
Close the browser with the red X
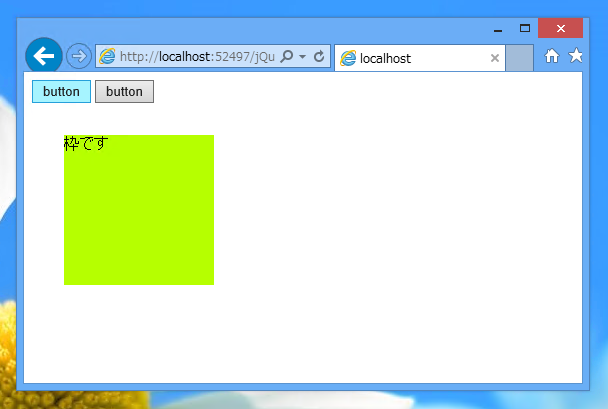point(560,28)
